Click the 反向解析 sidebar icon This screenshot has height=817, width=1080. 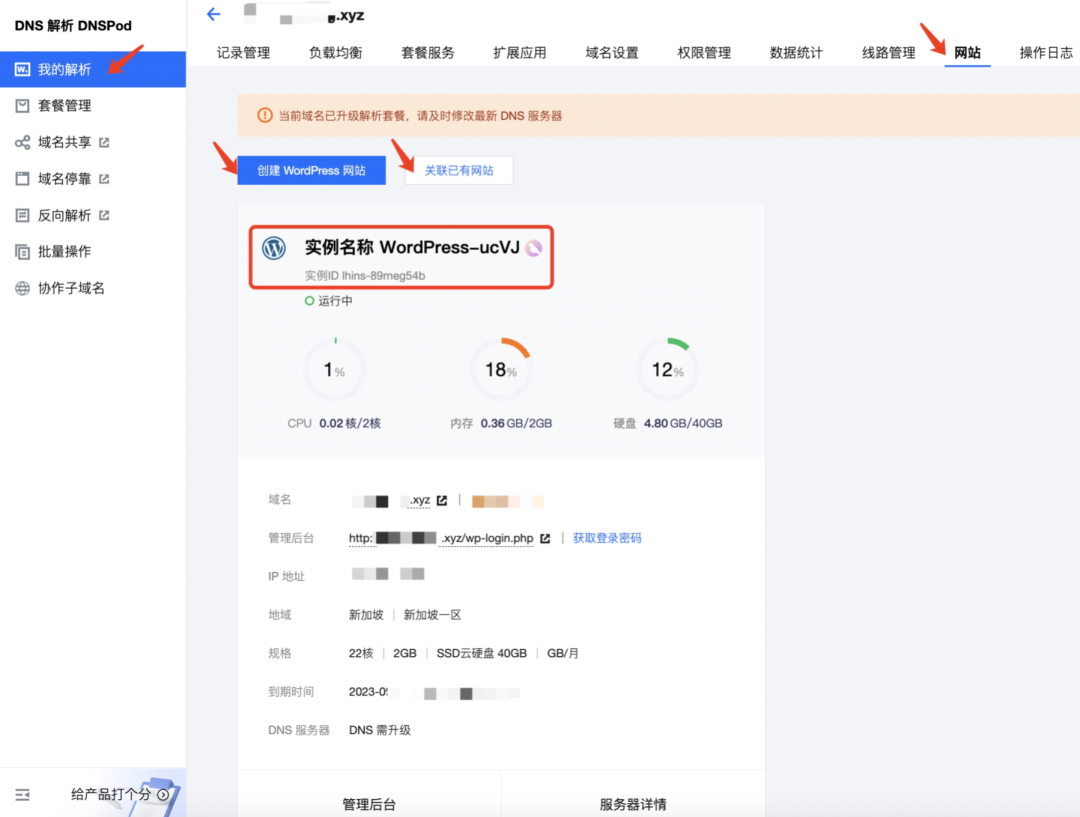click(x=22, y=215)
